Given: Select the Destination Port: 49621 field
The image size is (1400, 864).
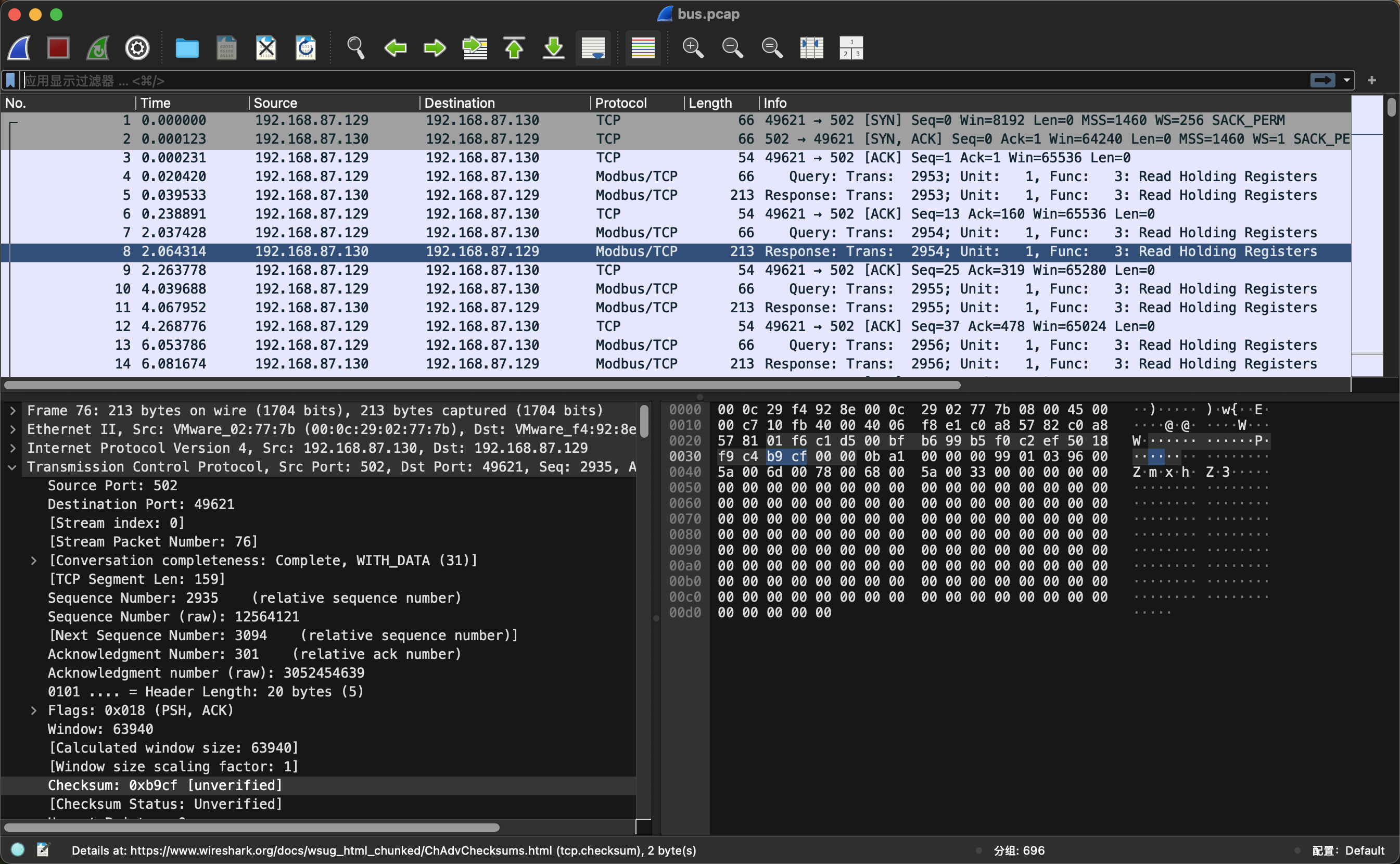Looking at the screenshot, I should tap(141, 504).
